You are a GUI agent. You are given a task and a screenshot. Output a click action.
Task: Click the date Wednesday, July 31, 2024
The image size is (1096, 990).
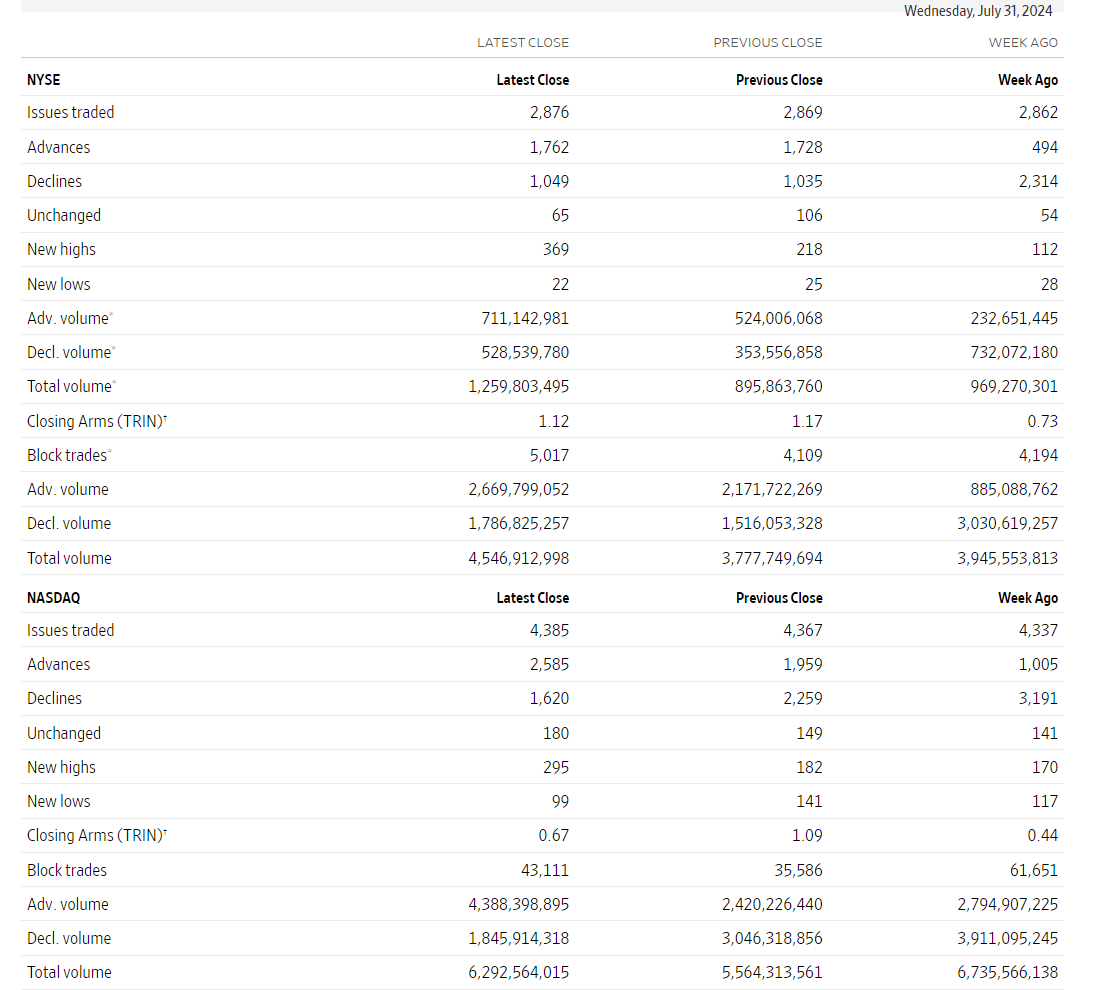tap(978, 11)
